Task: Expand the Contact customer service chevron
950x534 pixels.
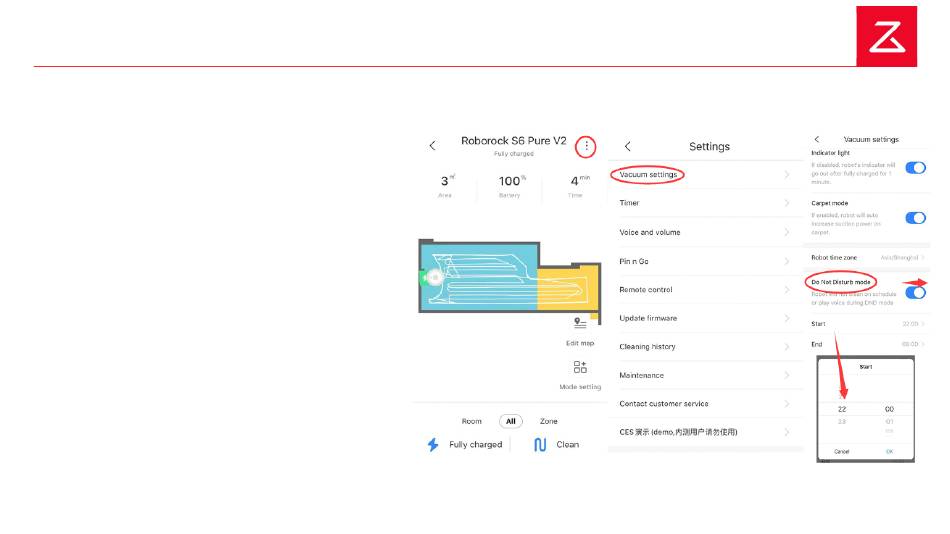Action: pos(787,404)
